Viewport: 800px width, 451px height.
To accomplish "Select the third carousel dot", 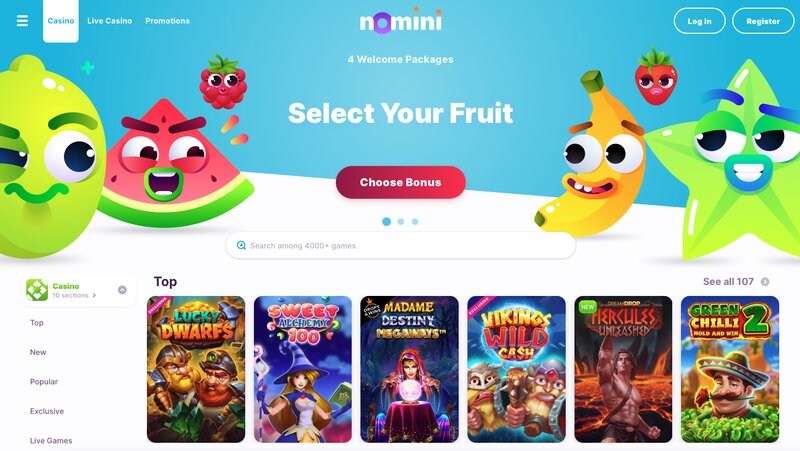I will point(415,221).
